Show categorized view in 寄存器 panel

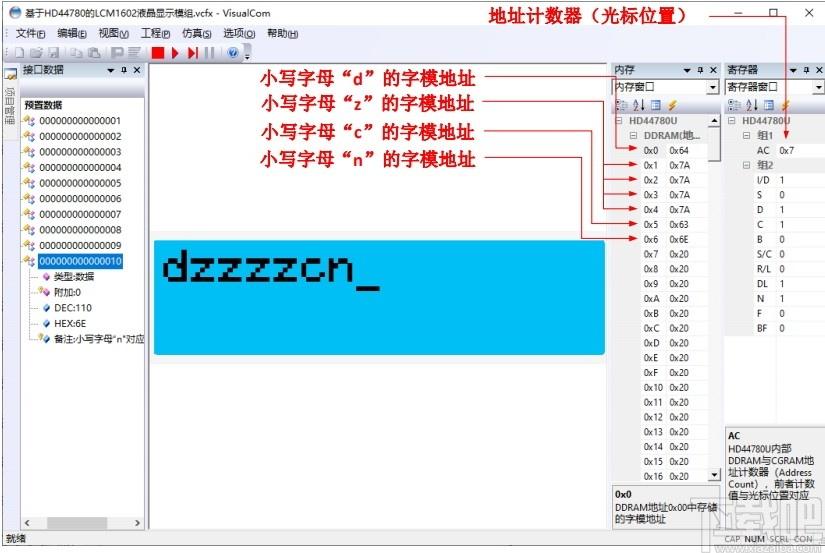pyautogui.click(x=735, y=105)
